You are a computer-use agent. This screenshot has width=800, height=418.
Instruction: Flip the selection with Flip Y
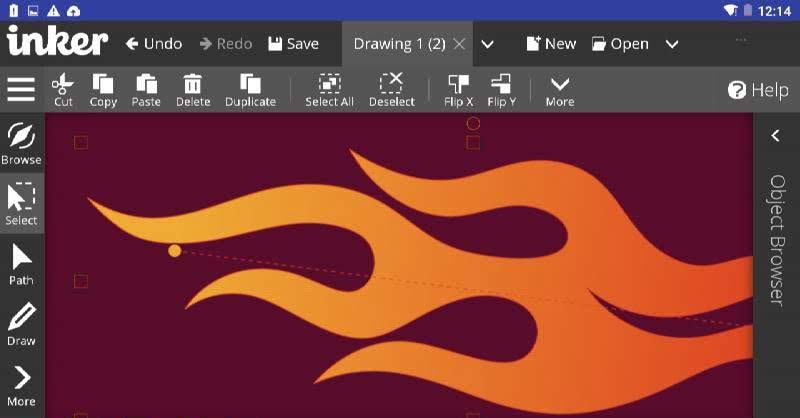pos(501,90)
